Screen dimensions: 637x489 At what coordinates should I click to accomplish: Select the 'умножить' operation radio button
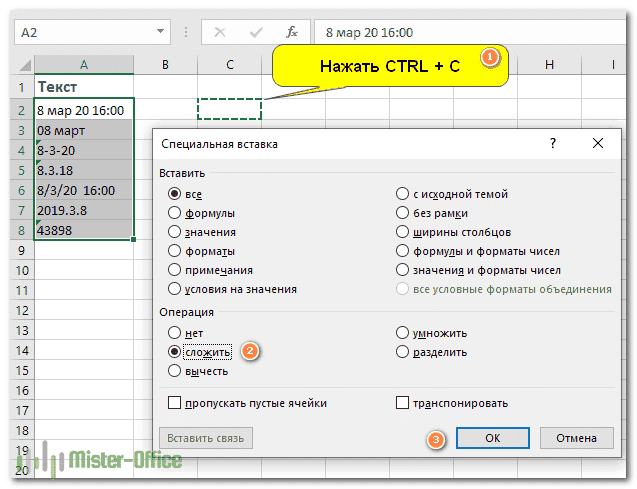point(402,333)
